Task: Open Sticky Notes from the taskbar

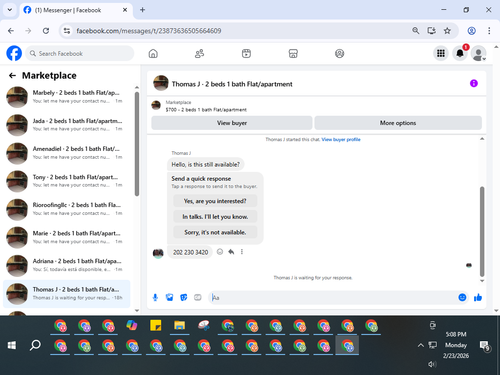Action: pos(156,325)
